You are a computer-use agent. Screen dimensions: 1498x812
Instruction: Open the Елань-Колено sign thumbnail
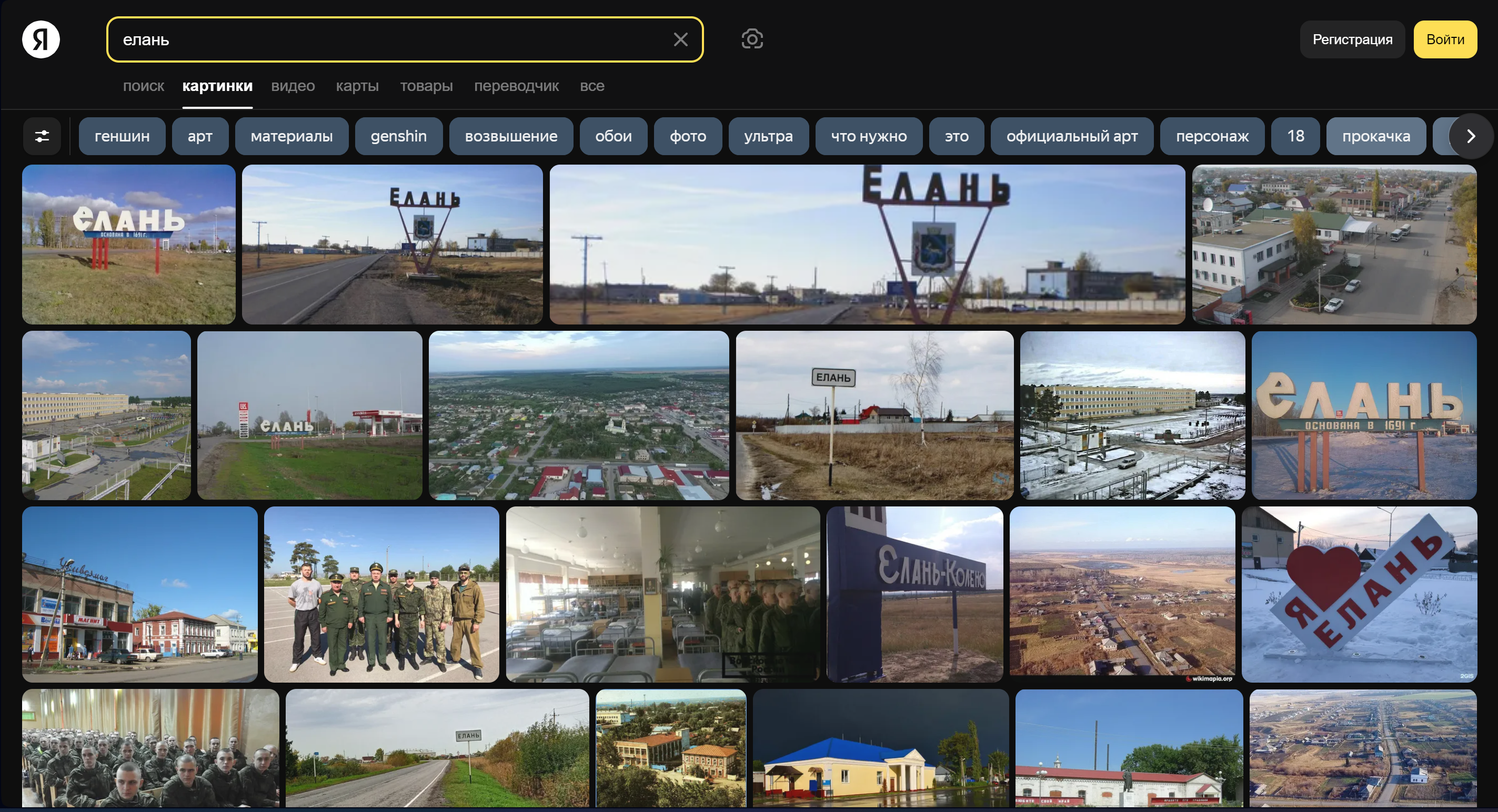pyautogui.click(x=914, y=593)
